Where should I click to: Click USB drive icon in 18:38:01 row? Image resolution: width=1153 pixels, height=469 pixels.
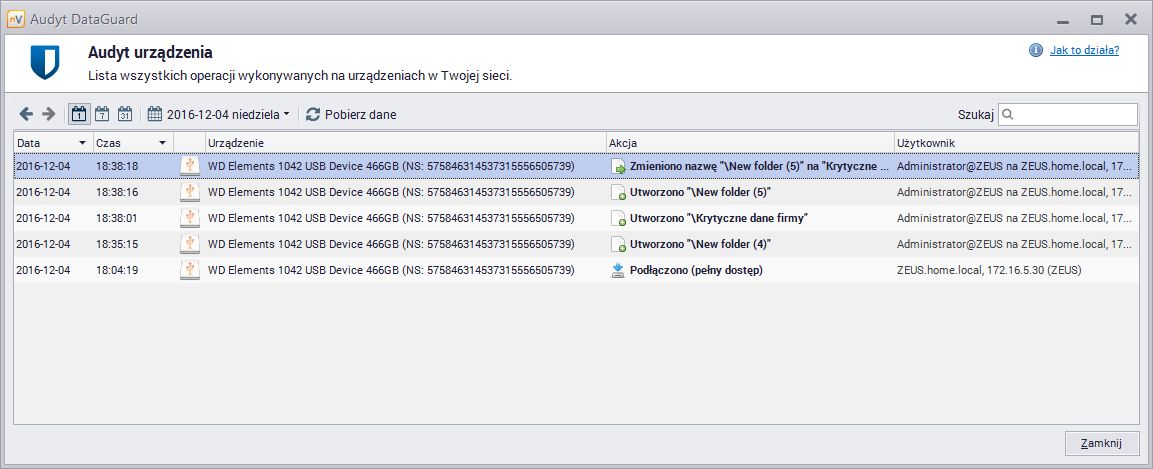[190, 218]
